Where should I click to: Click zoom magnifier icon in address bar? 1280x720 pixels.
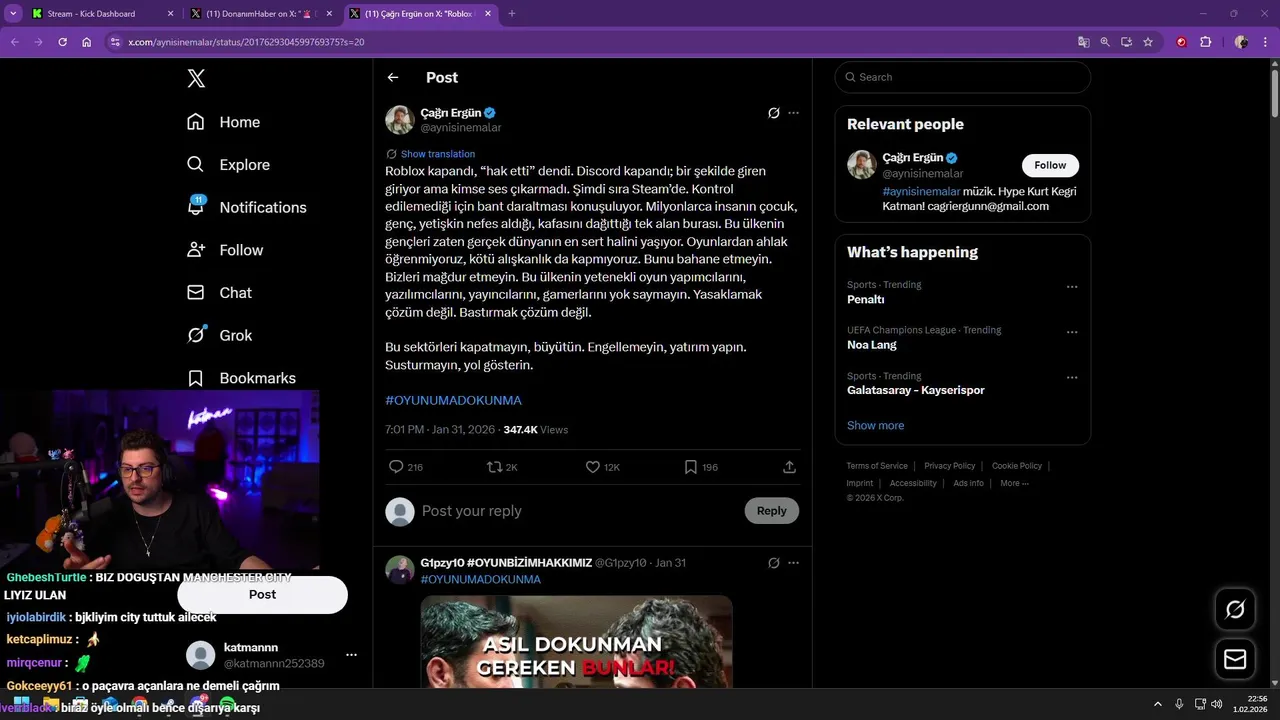pyautogui.click(x=1105, y=42)
